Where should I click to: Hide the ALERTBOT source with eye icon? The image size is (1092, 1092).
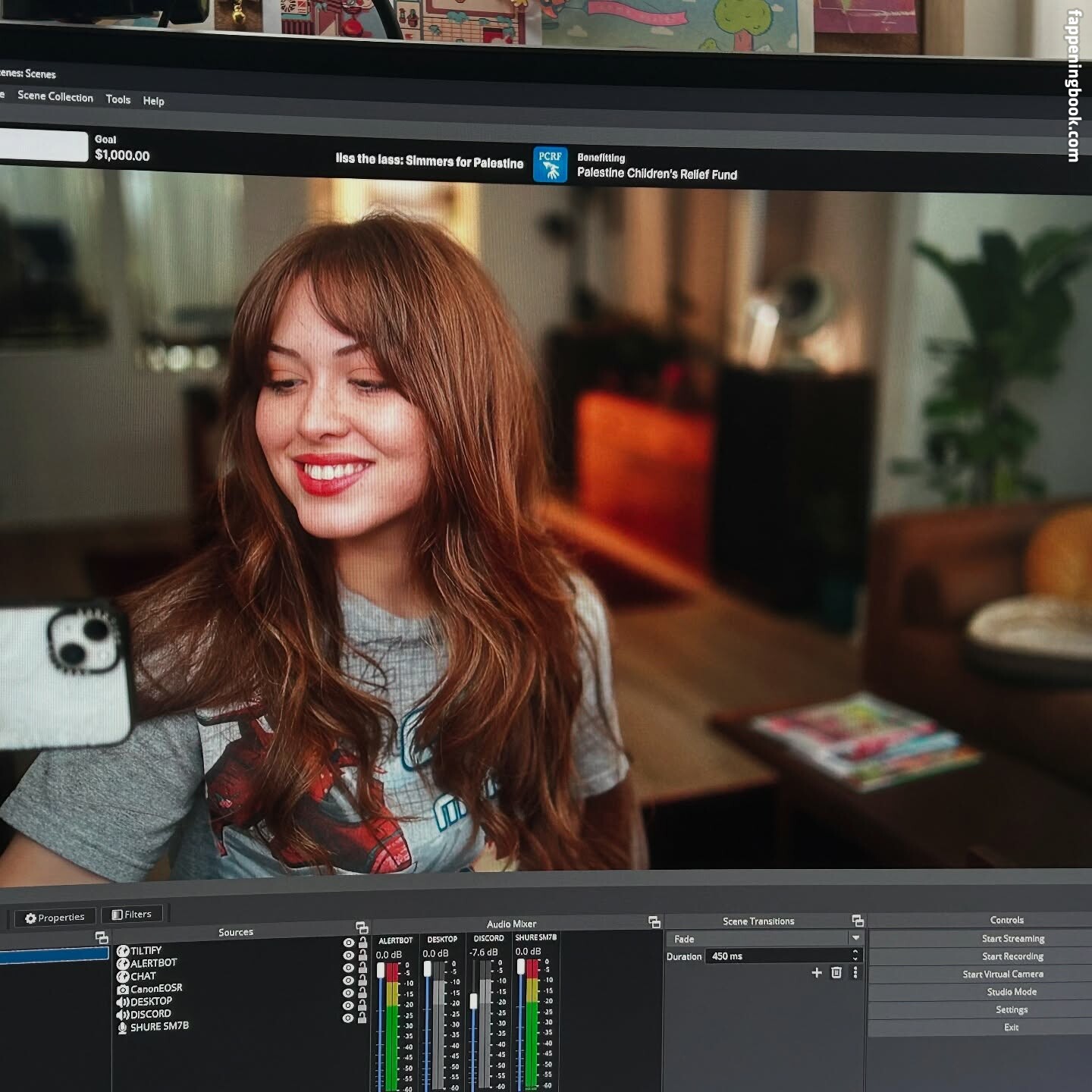(x=349, y=955)
